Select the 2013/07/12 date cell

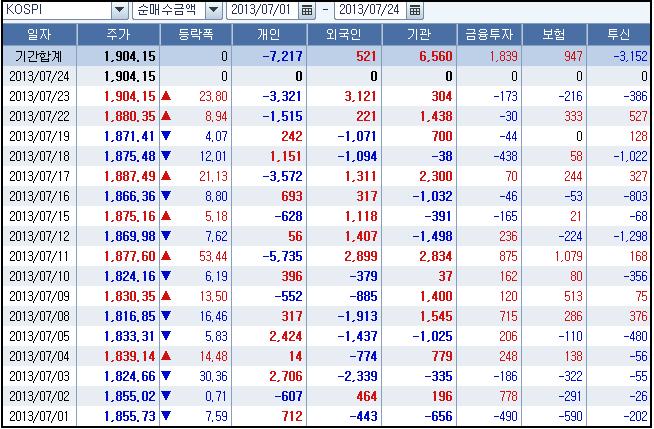pos(40,236)
